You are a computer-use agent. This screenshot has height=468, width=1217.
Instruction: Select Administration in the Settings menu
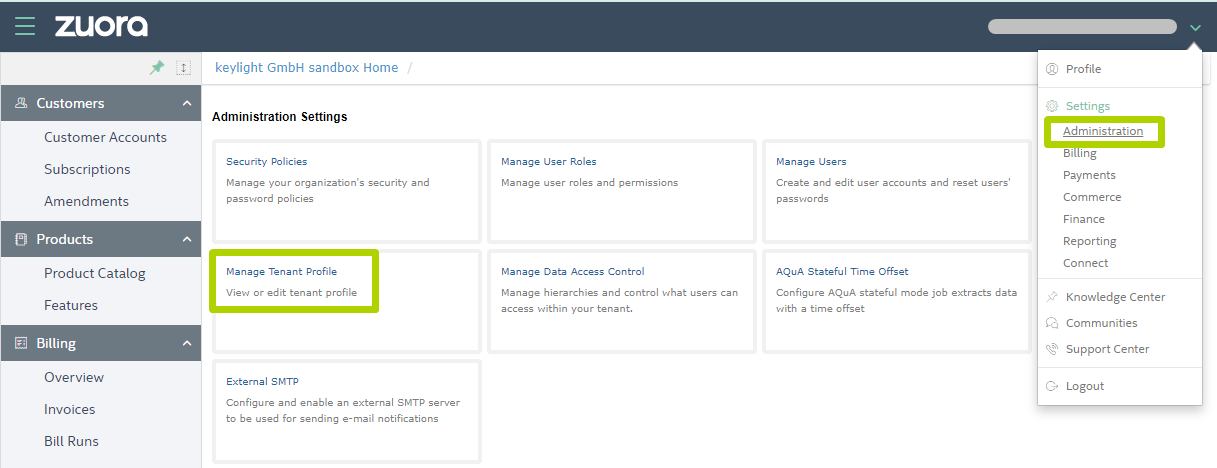pyautogui.click(x=1103, y=131)
